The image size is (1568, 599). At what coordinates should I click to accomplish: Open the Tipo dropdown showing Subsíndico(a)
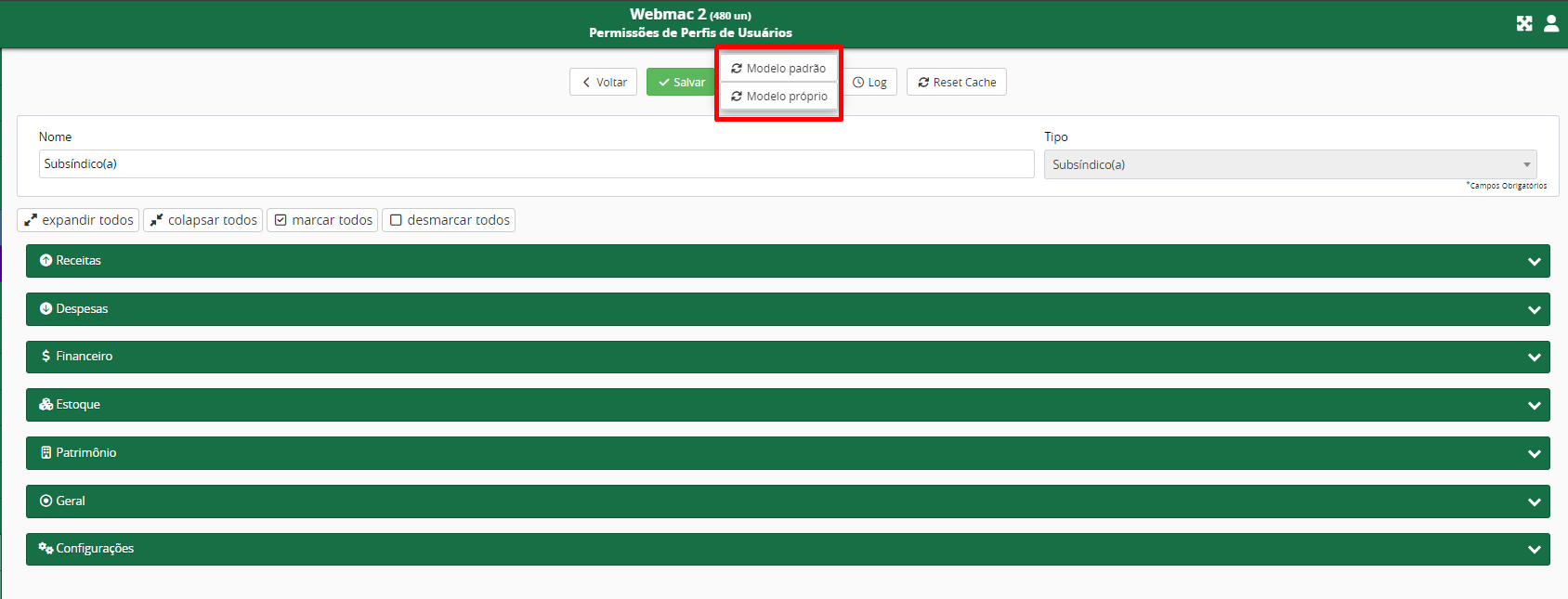1289,164
